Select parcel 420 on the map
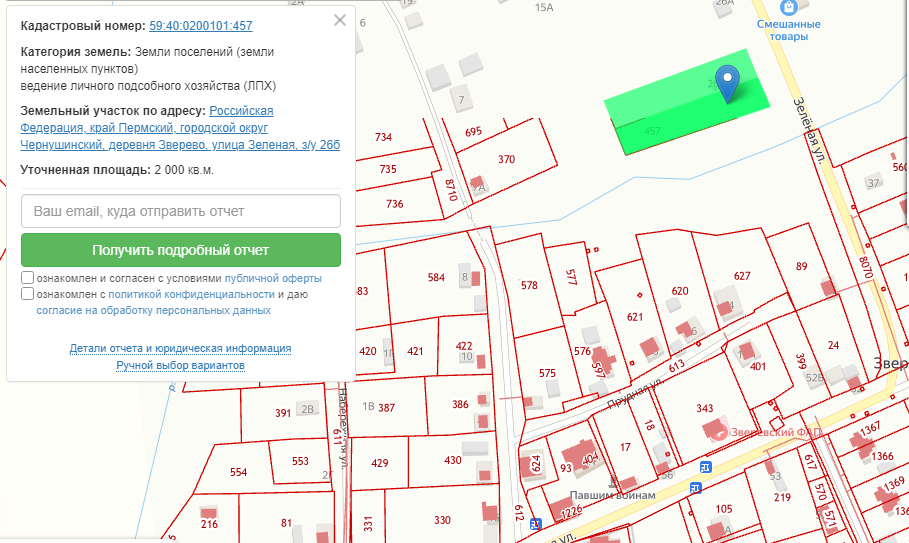 pos(368,351)
